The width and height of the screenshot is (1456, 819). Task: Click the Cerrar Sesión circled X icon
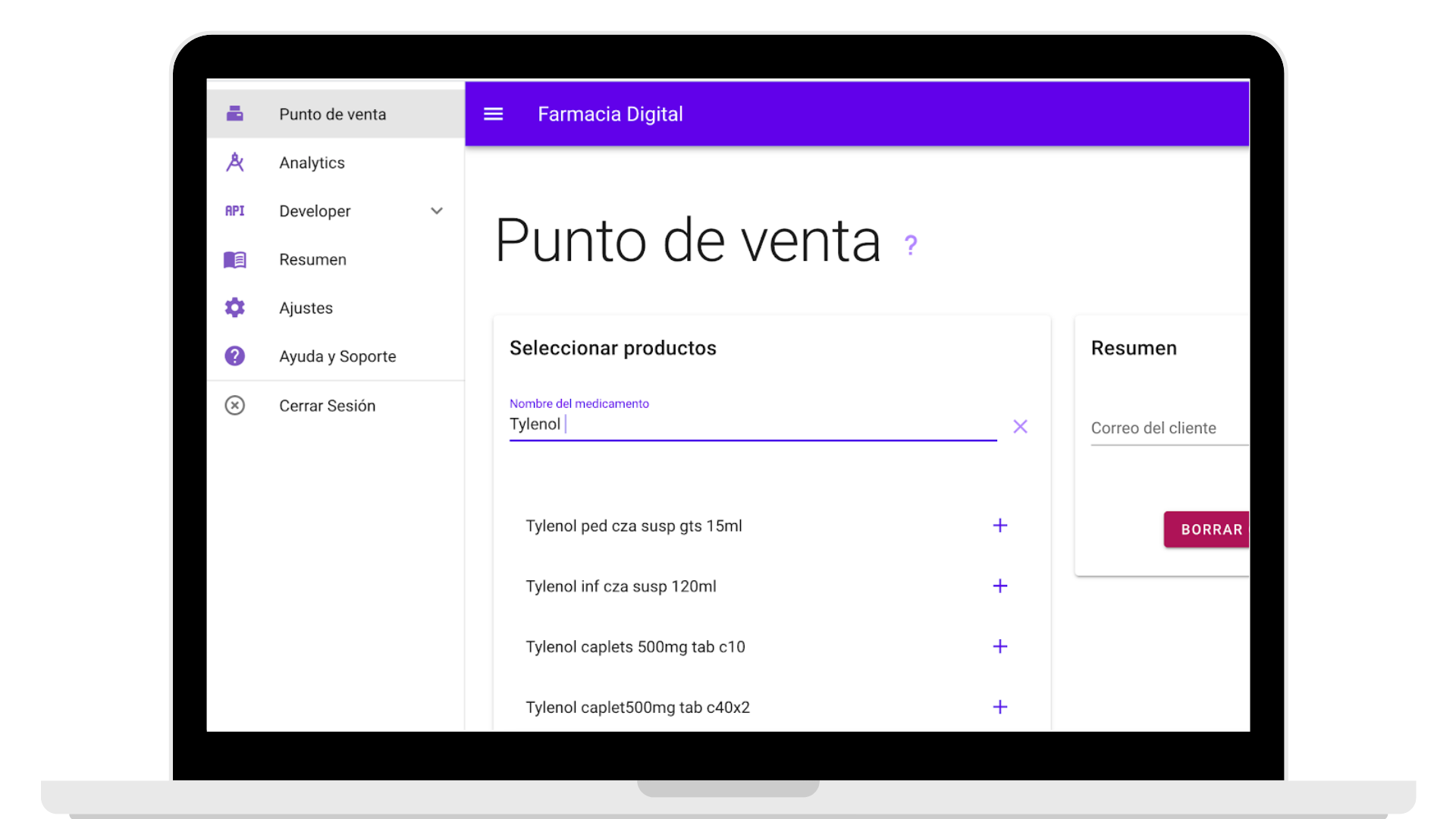(x=235, y=406)
